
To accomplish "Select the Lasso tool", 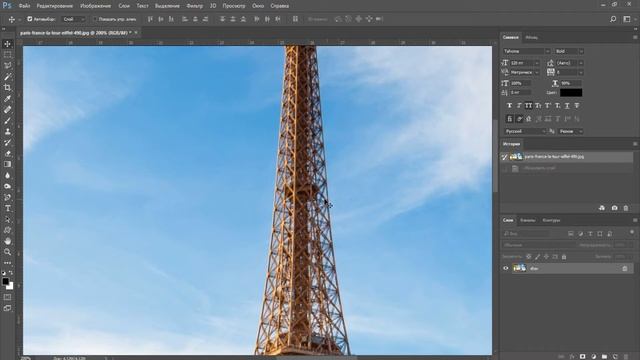I will point(7,66).
